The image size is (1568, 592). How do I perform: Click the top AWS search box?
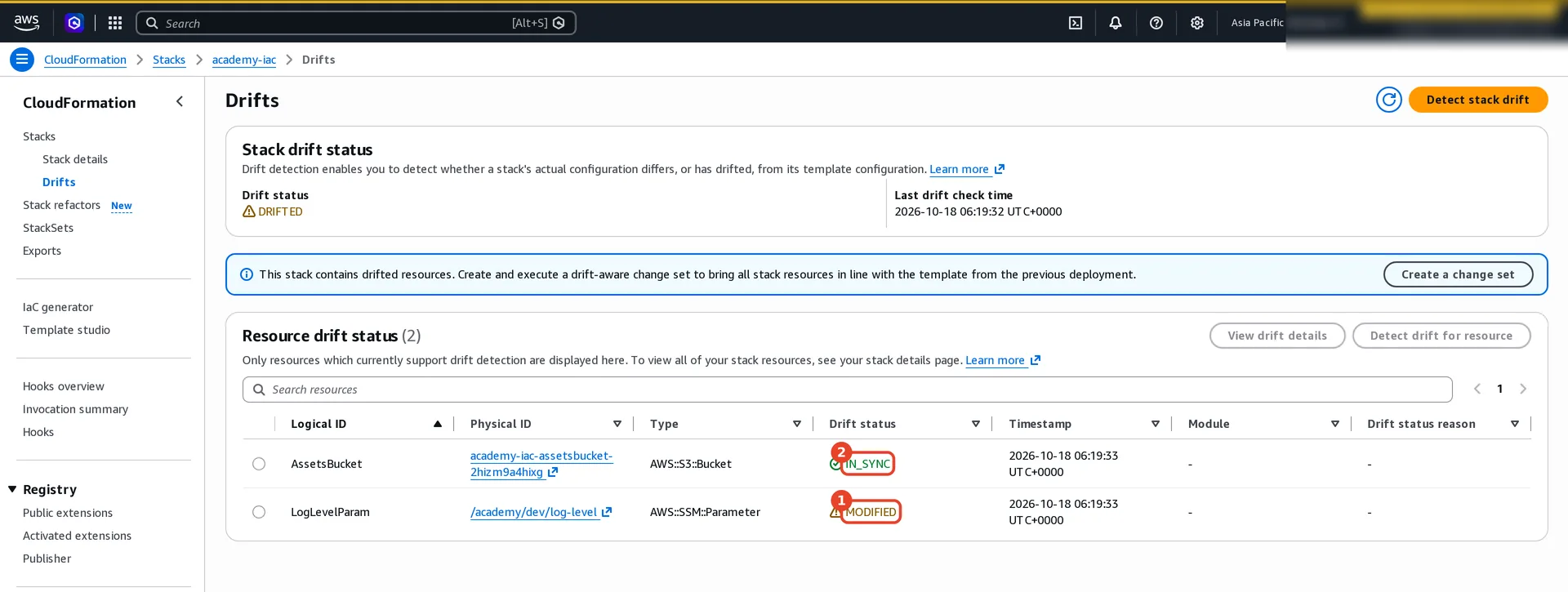point(356,23)
